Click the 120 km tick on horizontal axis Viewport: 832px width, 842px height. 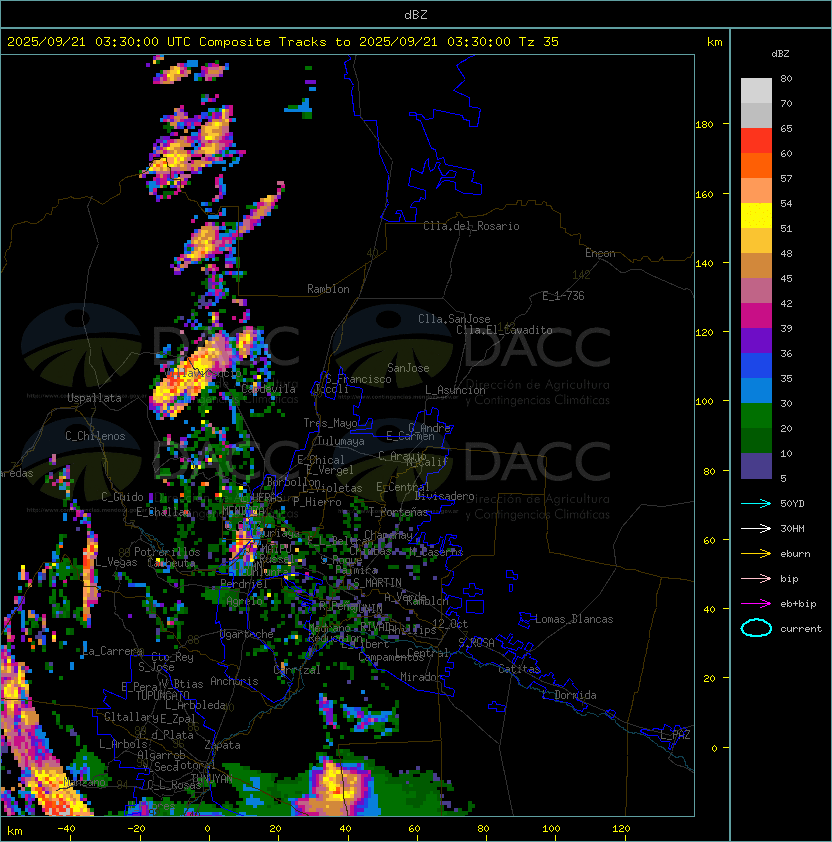click(x=621, y=829)
